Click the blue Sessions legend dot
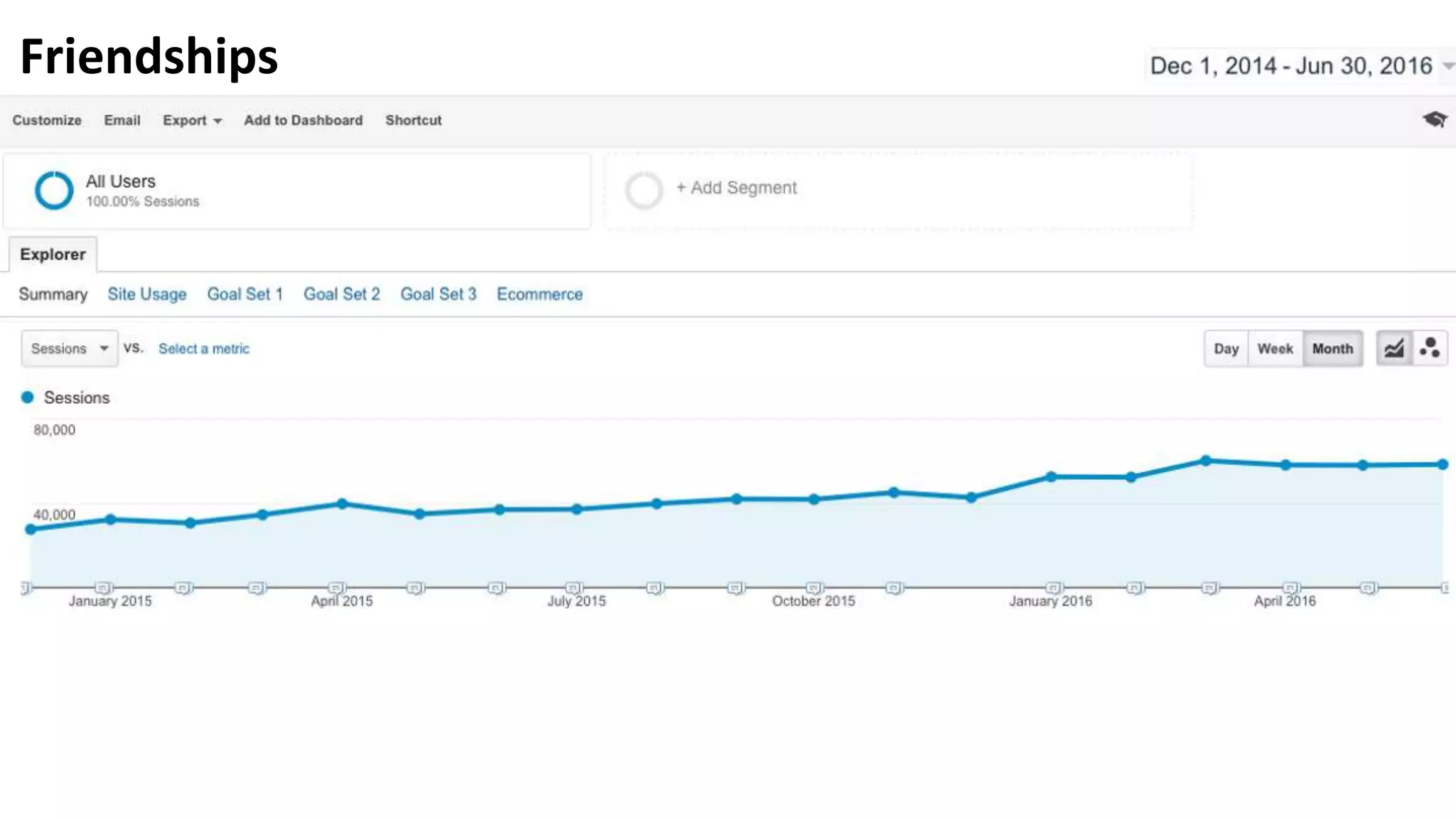The width and height of the screenshot is (1456, 819). (x=27, y=397)
